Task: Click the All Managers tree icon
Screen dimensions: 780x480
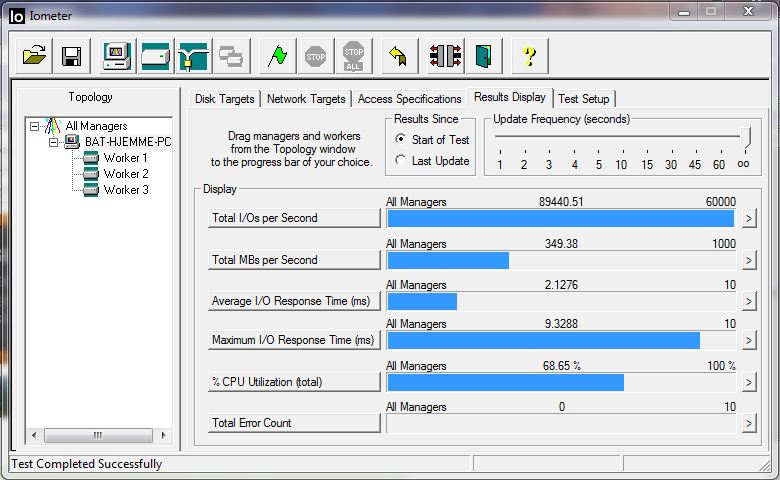Action: [52, 126]
